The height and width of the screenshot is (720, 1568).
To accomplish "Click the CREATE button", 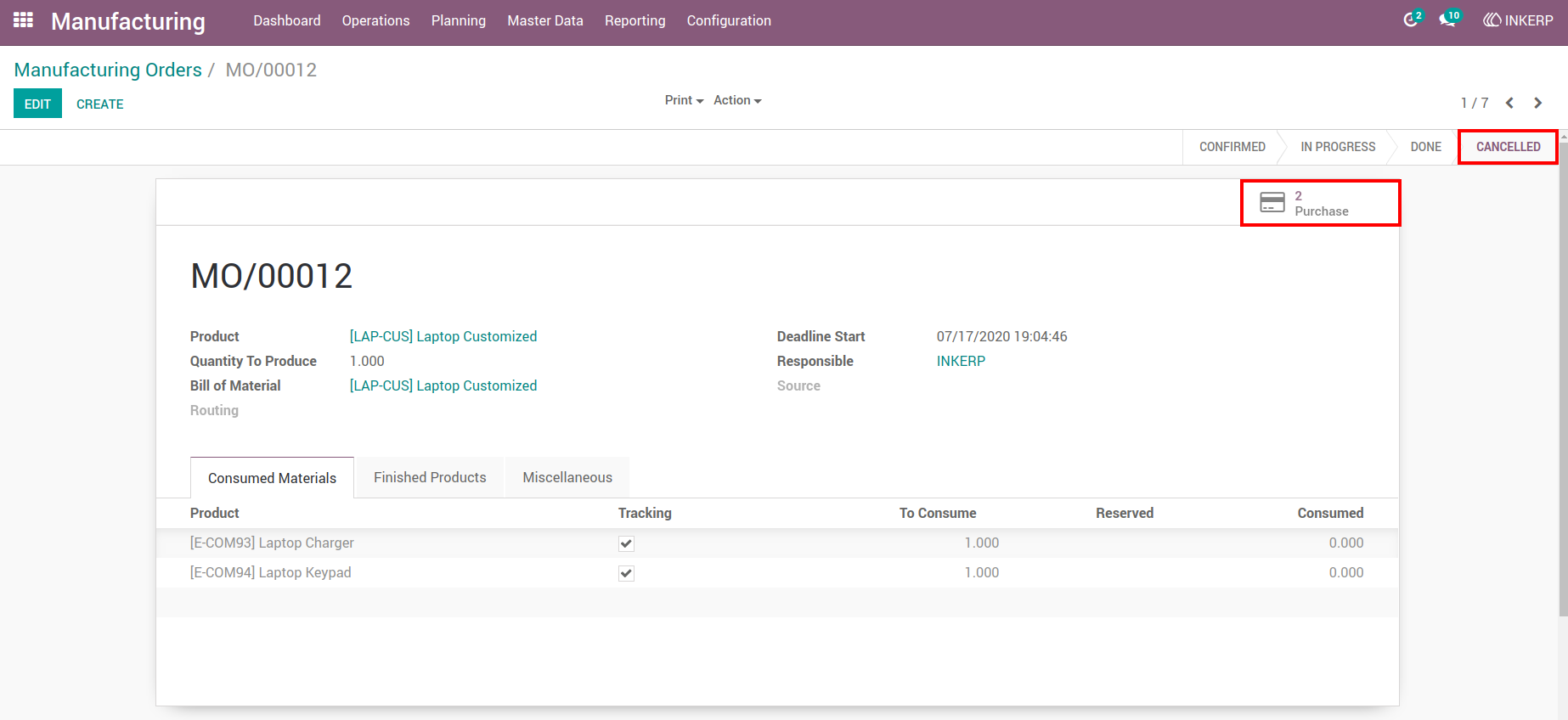I will pos(100,104).
